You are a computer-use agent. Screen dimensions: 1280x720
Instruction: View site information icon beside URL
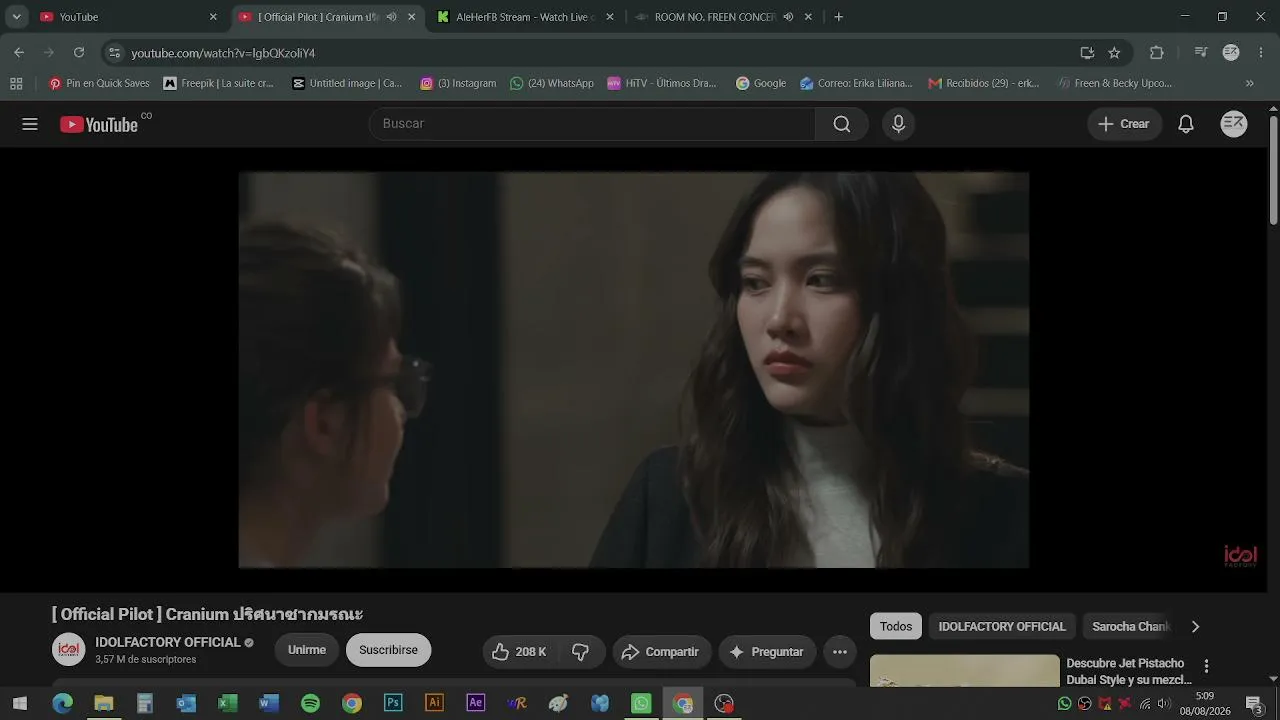tap(114, 53)
